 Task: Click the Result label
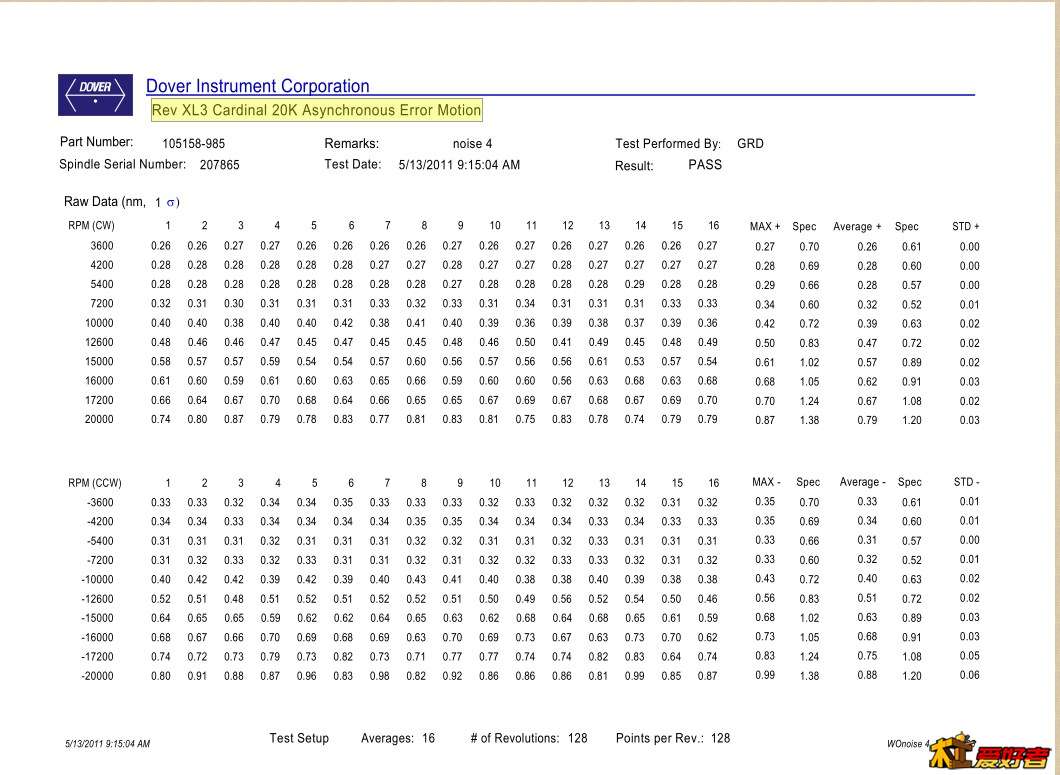click(x=634, y=166)
